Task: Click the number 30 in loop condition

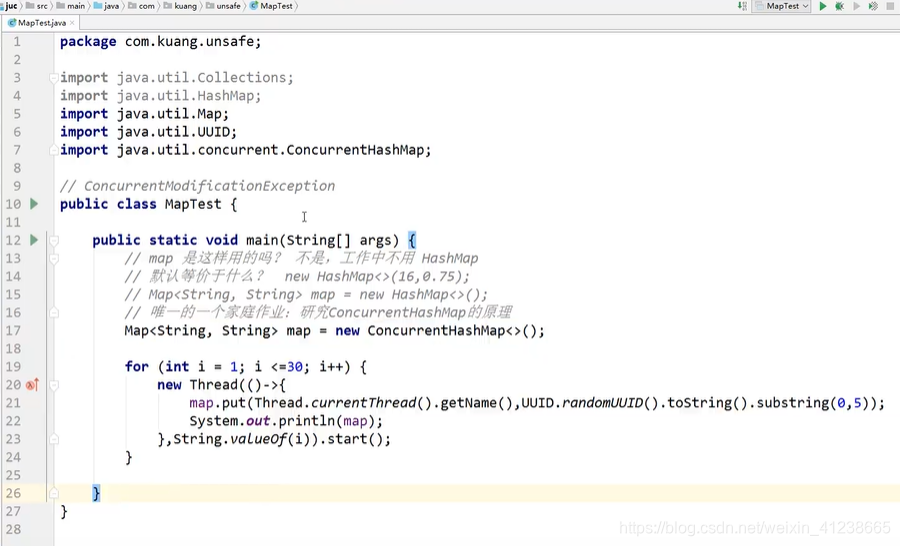Action: coord(294,367)
